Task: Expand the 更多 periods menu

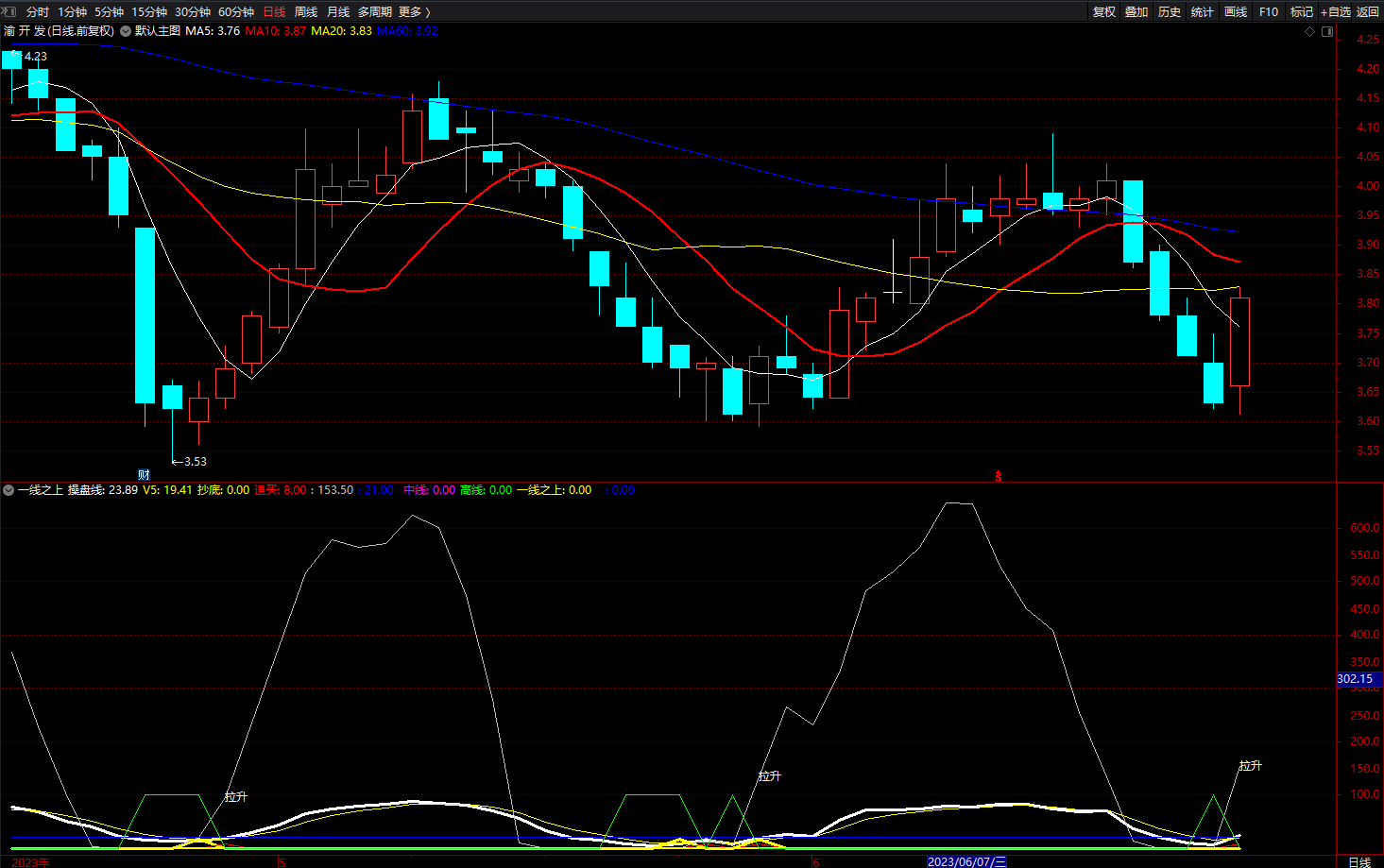Action: 415,11
